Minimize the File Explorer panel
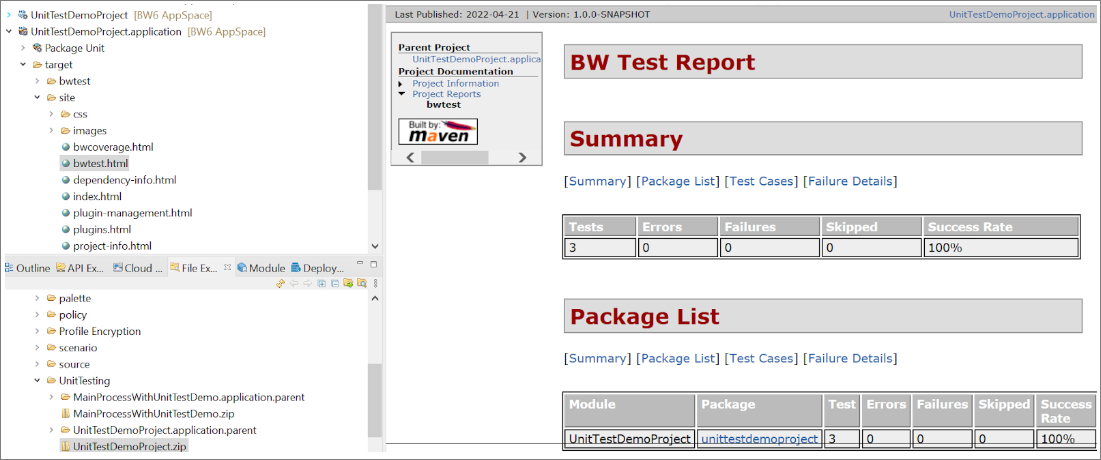This screenshot has height=460, width=1101. pyautogui.click(x=360, y=263)
